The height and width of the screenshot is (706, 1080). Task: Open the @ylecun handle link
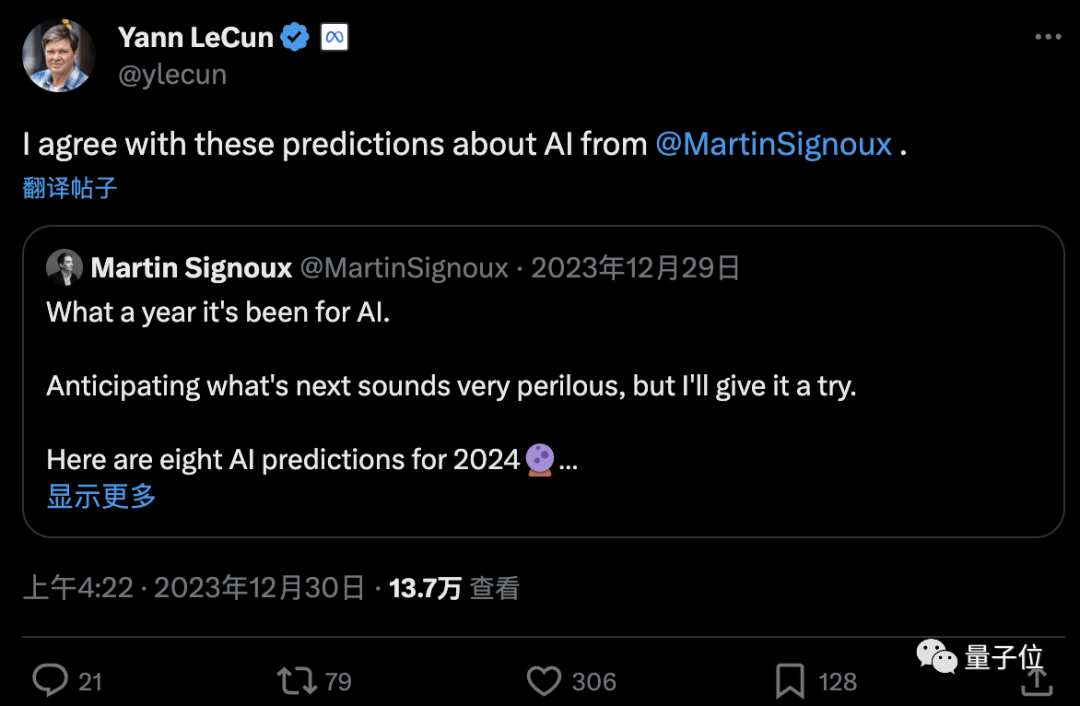(x=172, y=75)
